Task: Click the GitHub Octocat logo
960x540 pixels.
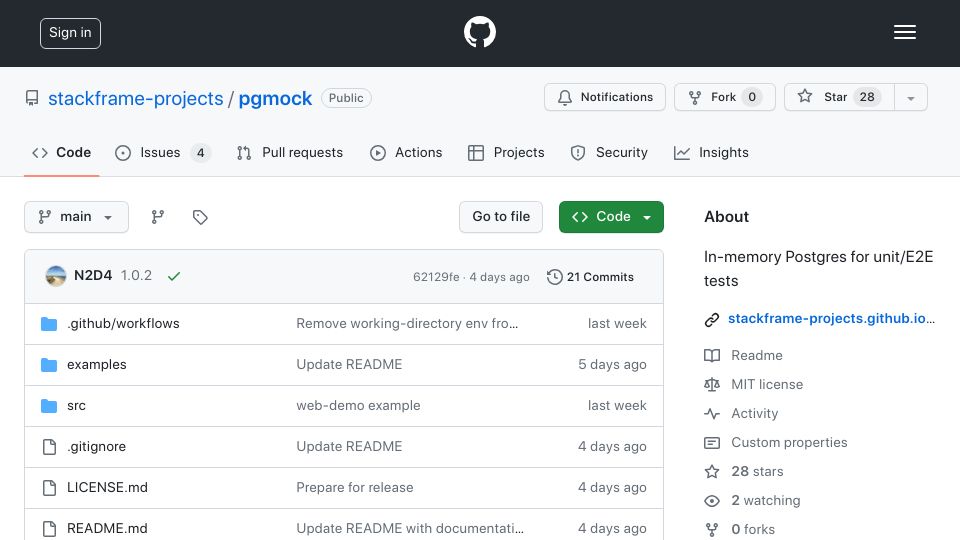Action: pos(479,32)
